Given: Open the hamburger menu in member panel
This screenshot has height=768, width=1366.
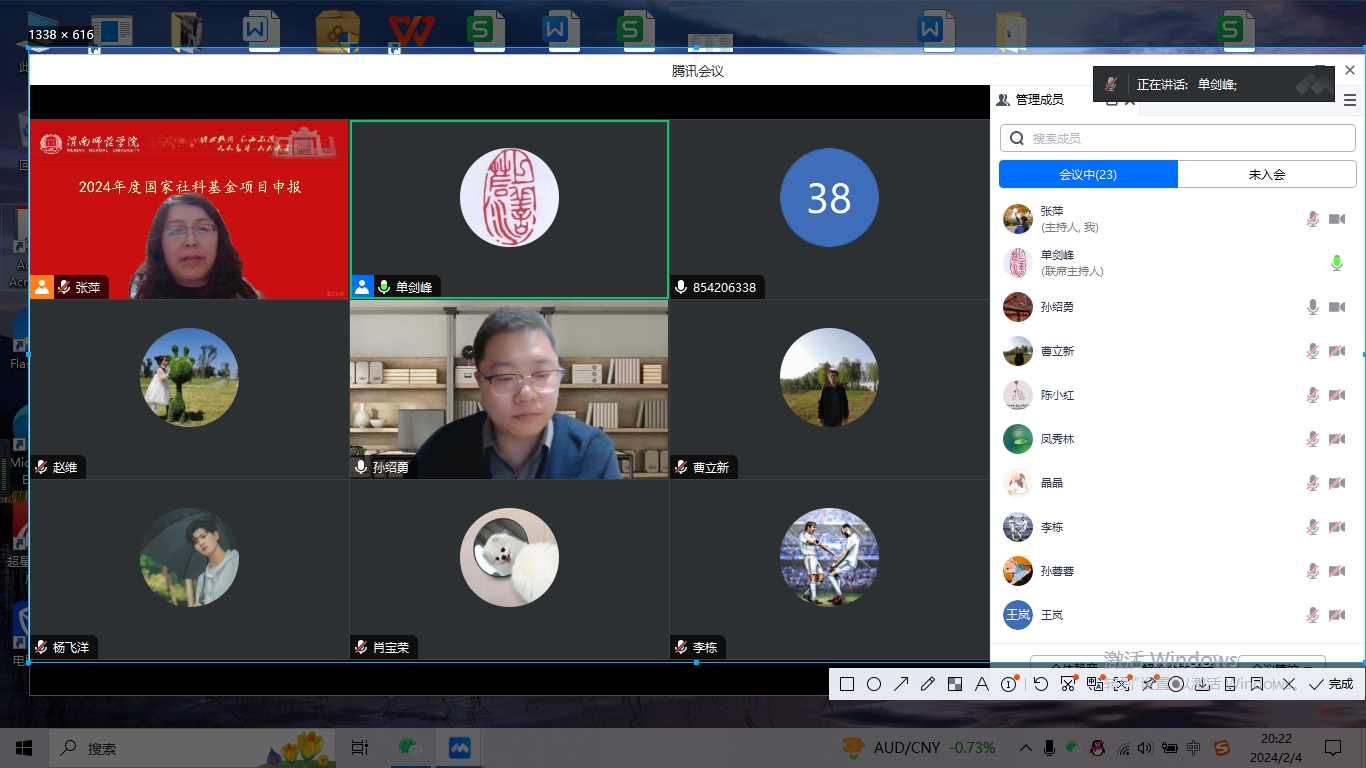Looking at the screenshot, I should (x=1350, y=100).
